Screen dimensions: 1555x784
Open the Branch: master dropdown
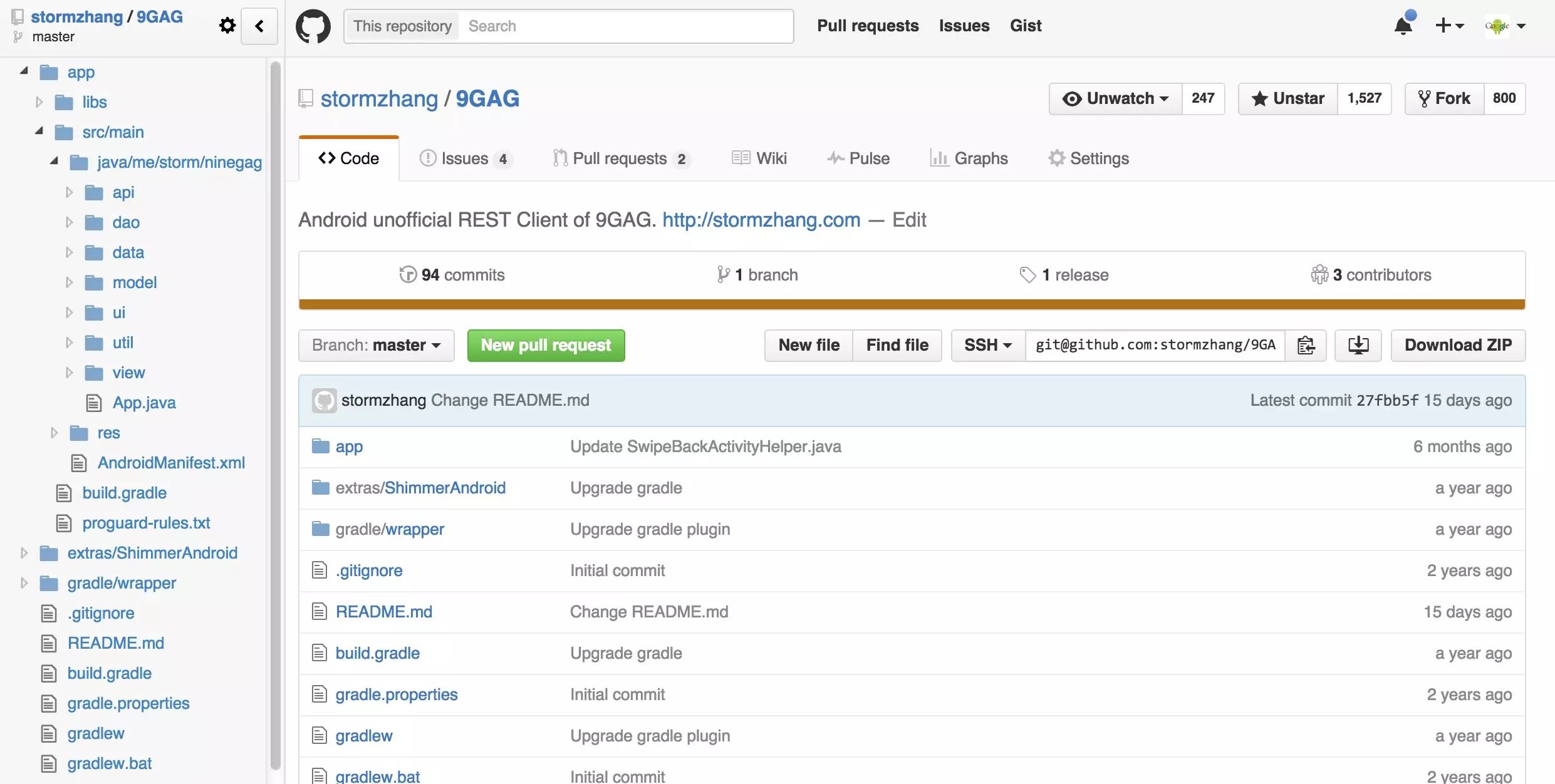377,345
